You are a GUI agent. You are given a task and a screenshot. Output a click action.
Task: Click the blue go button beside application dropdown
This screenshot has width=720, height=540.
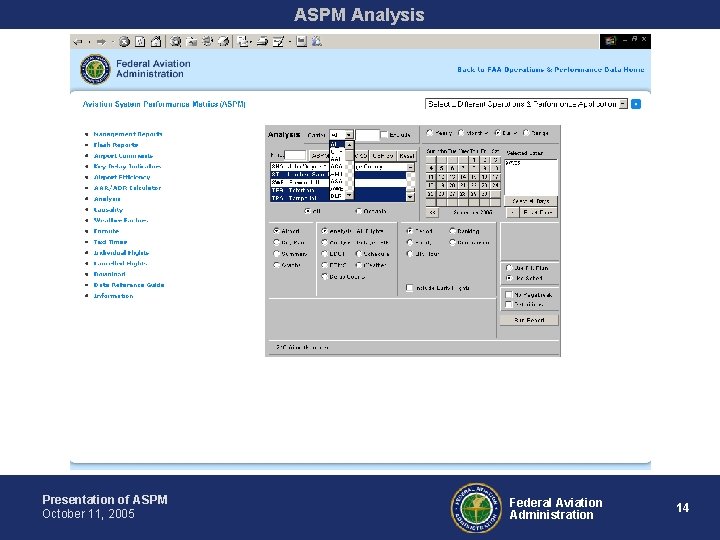coord(636,104)
